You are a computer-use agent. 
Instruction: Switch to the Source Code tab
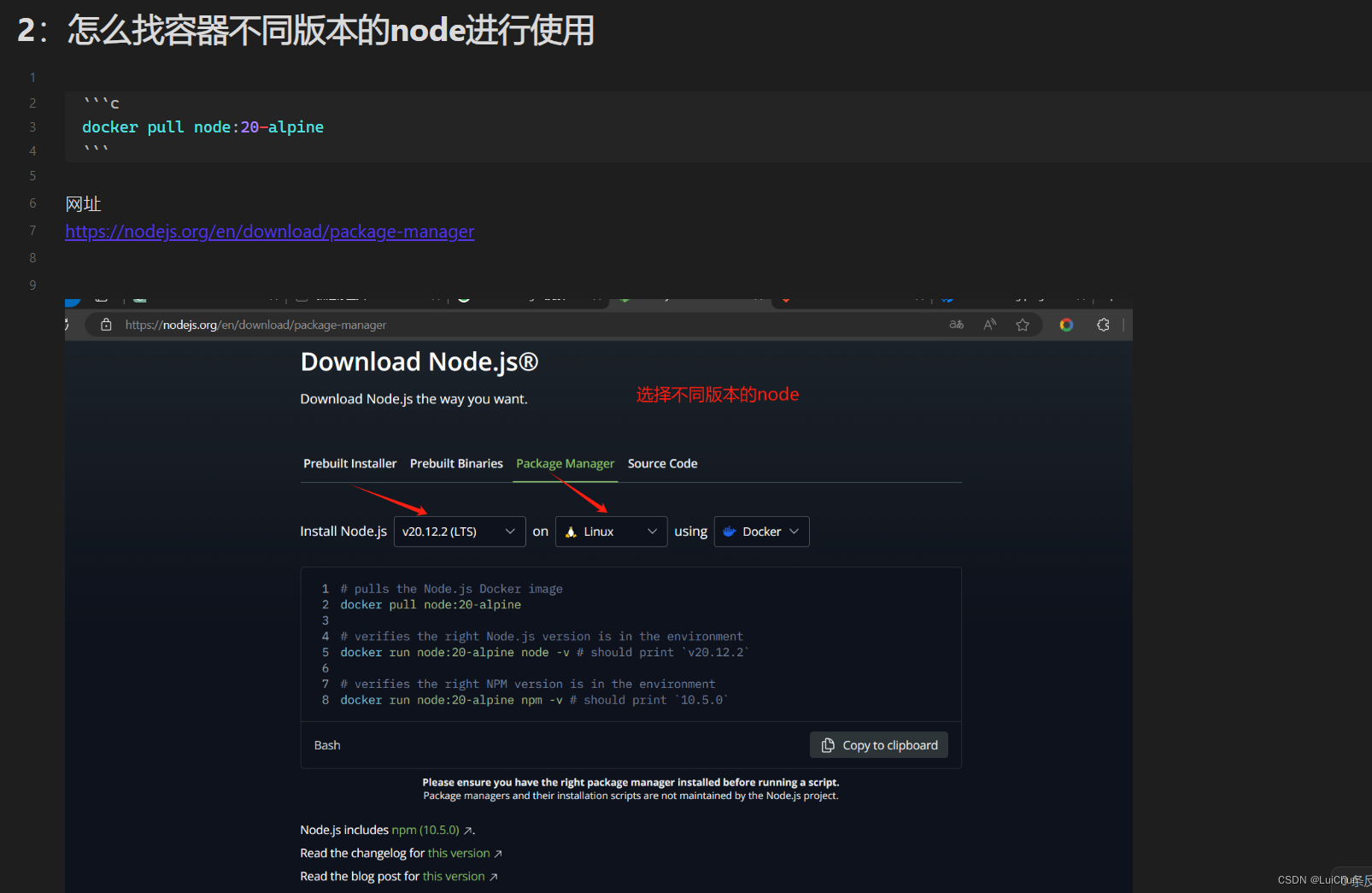(x=662, y=463)
